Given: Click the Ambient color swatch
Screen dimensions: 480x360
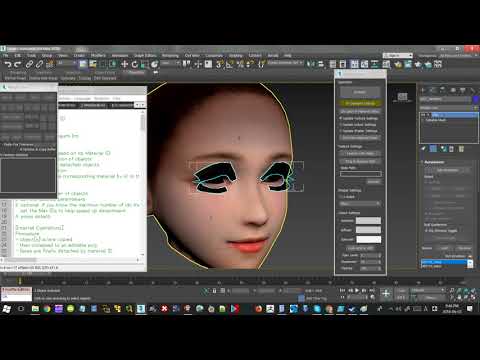Looking at the screenshot, I should [368, 220].
